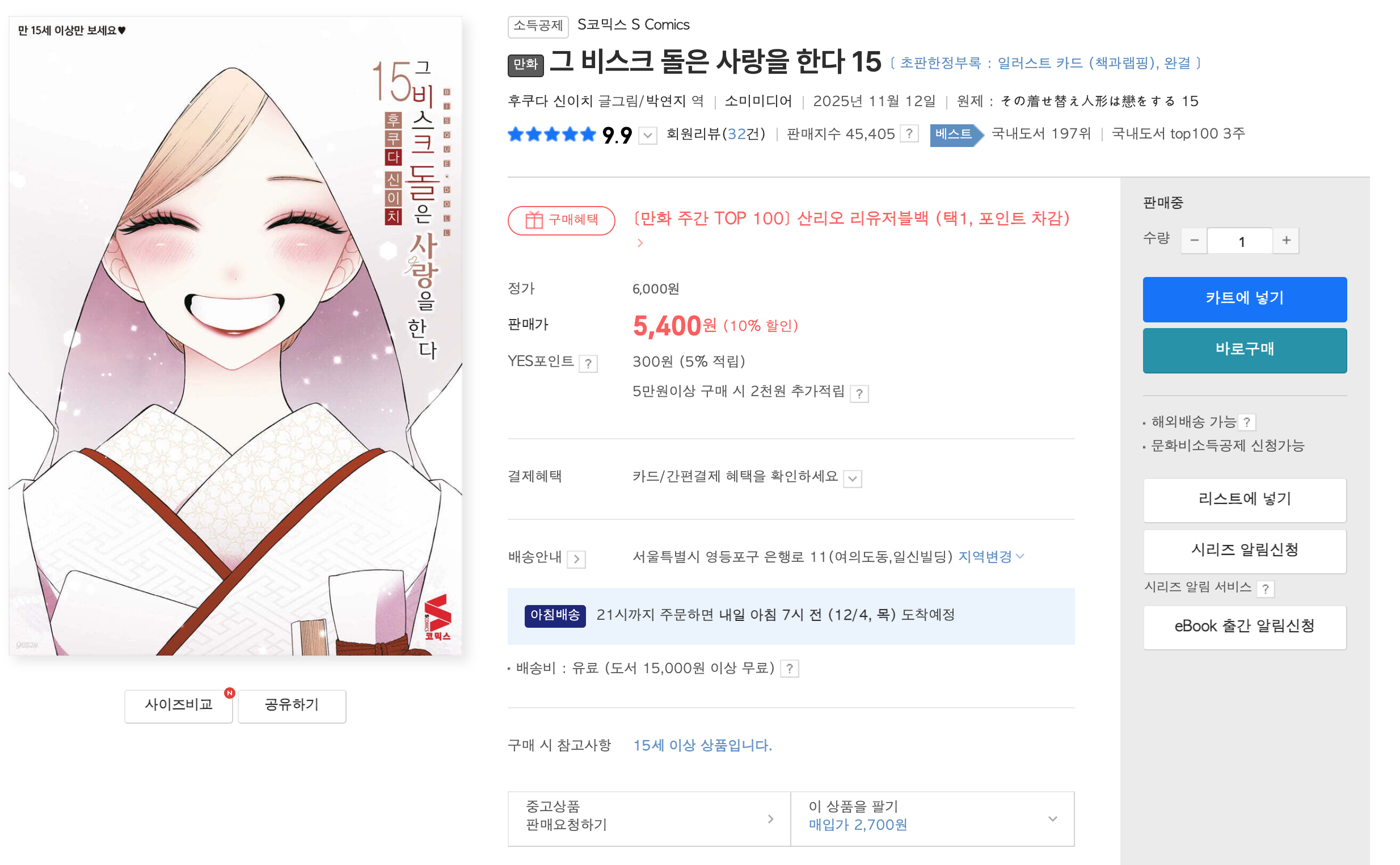Open 중고상품 판매요청하기 section

pos(648,818)
